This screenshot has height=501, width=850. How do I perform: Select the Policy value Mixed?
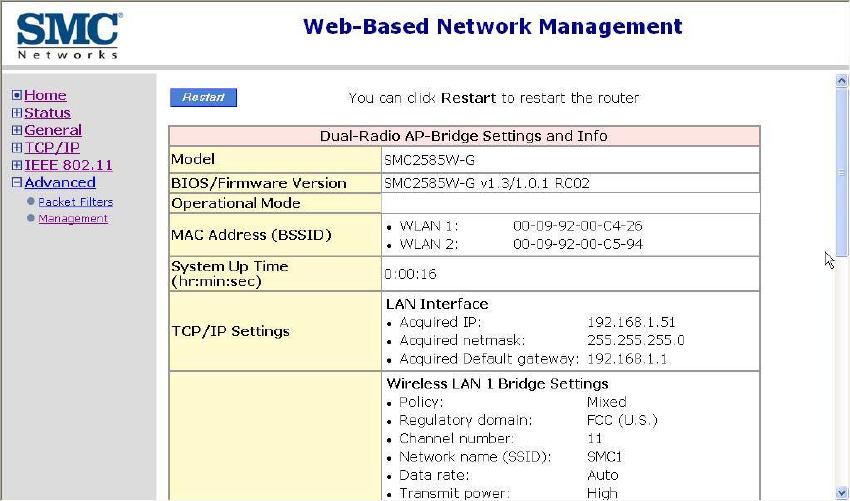coord(607,402)
